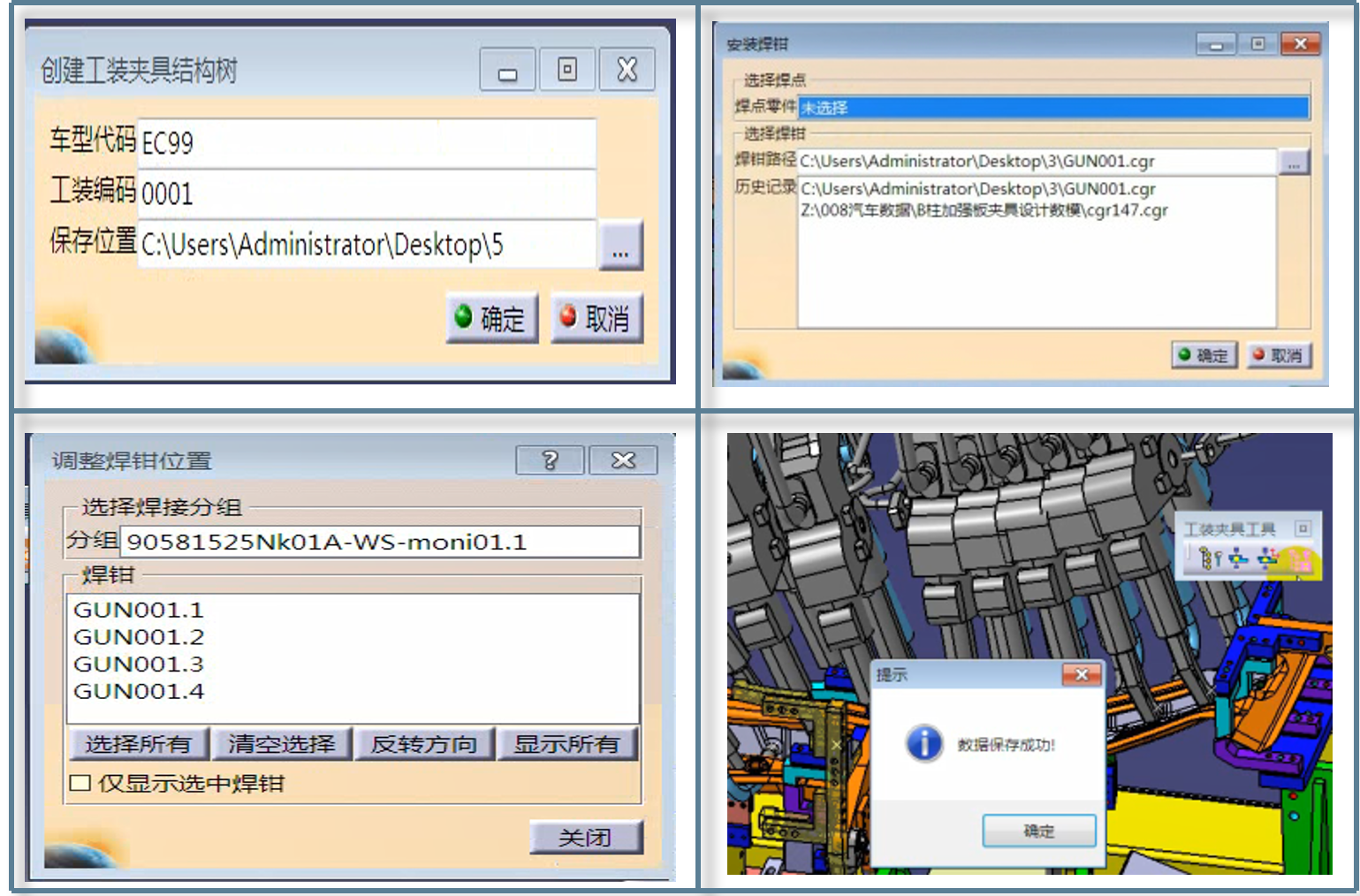Viewport: 1360px width, 896px height.
Task: Click the structure tree icon in 工装夹具工具 toolbar
Action: (1209, 558)
